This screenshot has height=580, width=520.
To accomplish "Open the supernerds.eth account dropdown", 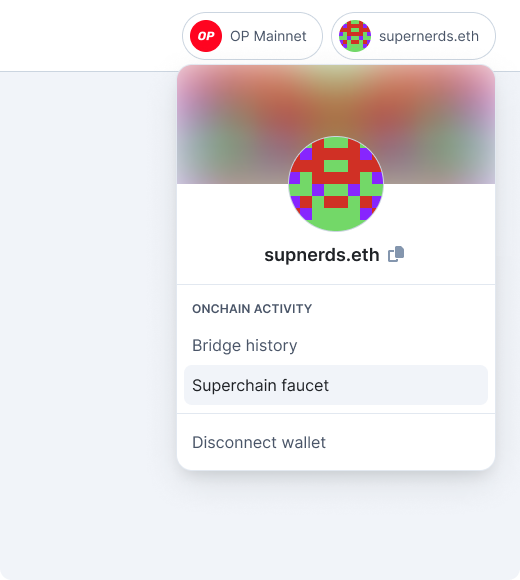I will click(x=413, y=36).
